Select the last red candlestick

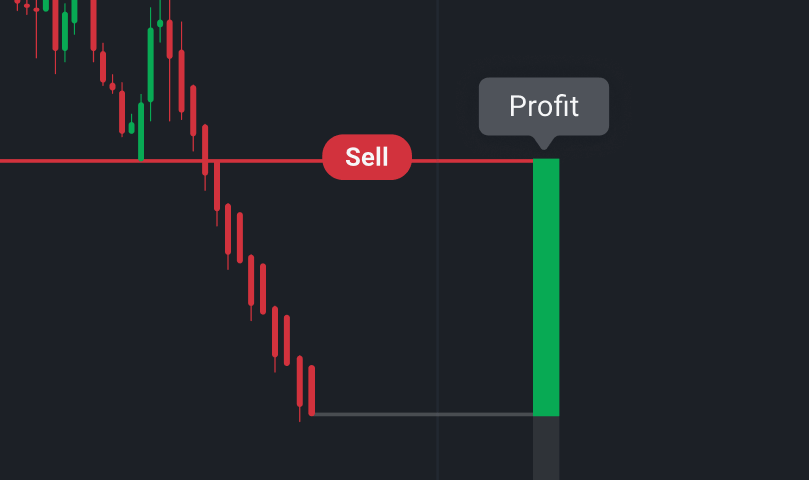312,389
